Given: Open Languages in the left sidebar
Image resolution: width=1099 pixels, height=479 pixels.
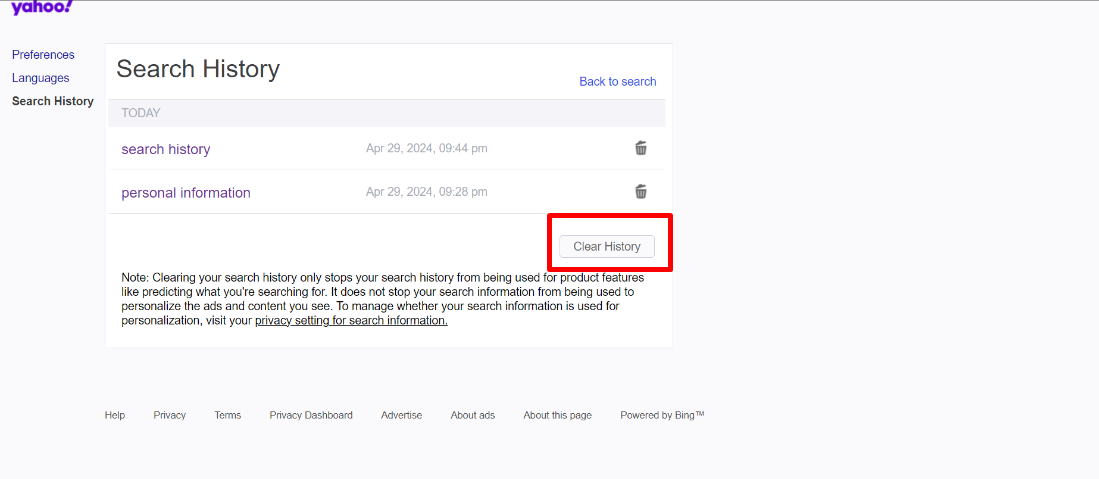Looking at the screenshot, I should [x=41, y=78].
